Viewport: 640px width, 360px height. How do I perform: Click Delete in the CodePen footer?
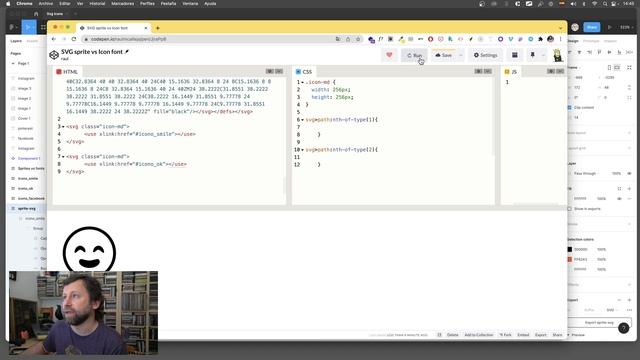click(x=453, y=335)
